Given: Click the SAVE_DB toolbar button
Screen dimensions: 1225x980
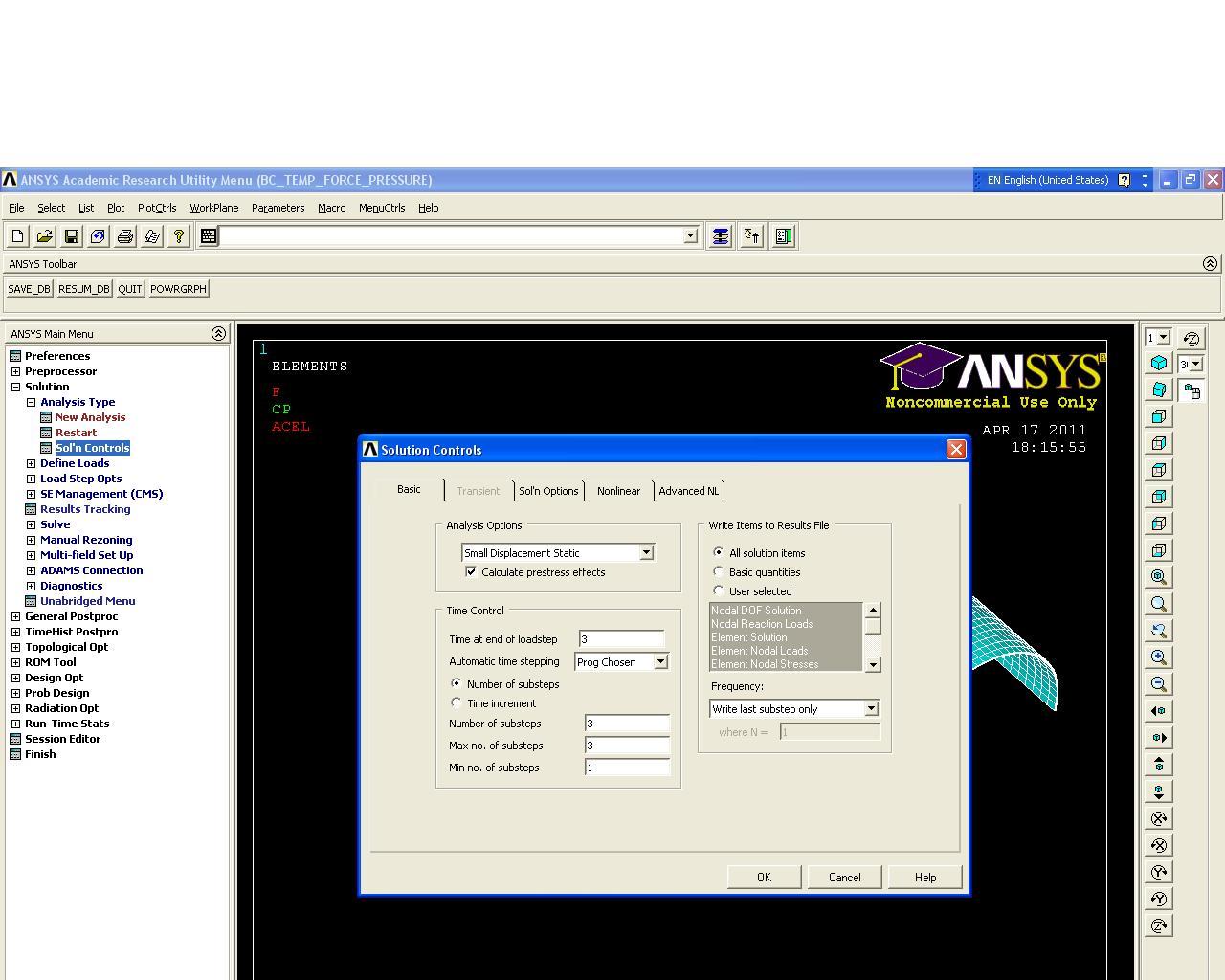Looking at the screenshot, I should pos(29,289).
